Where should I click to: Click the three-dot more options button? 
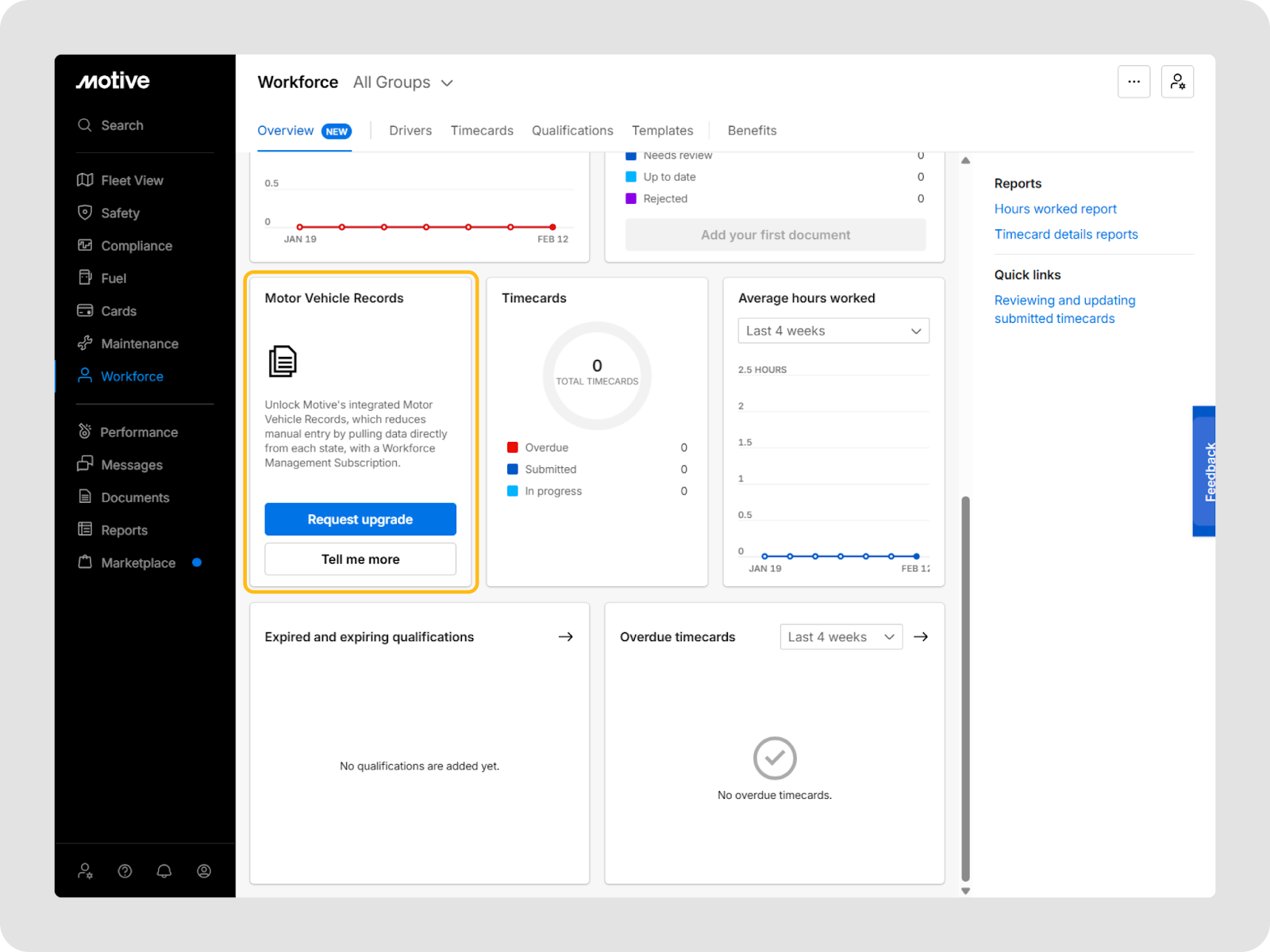pos(1133,82)
